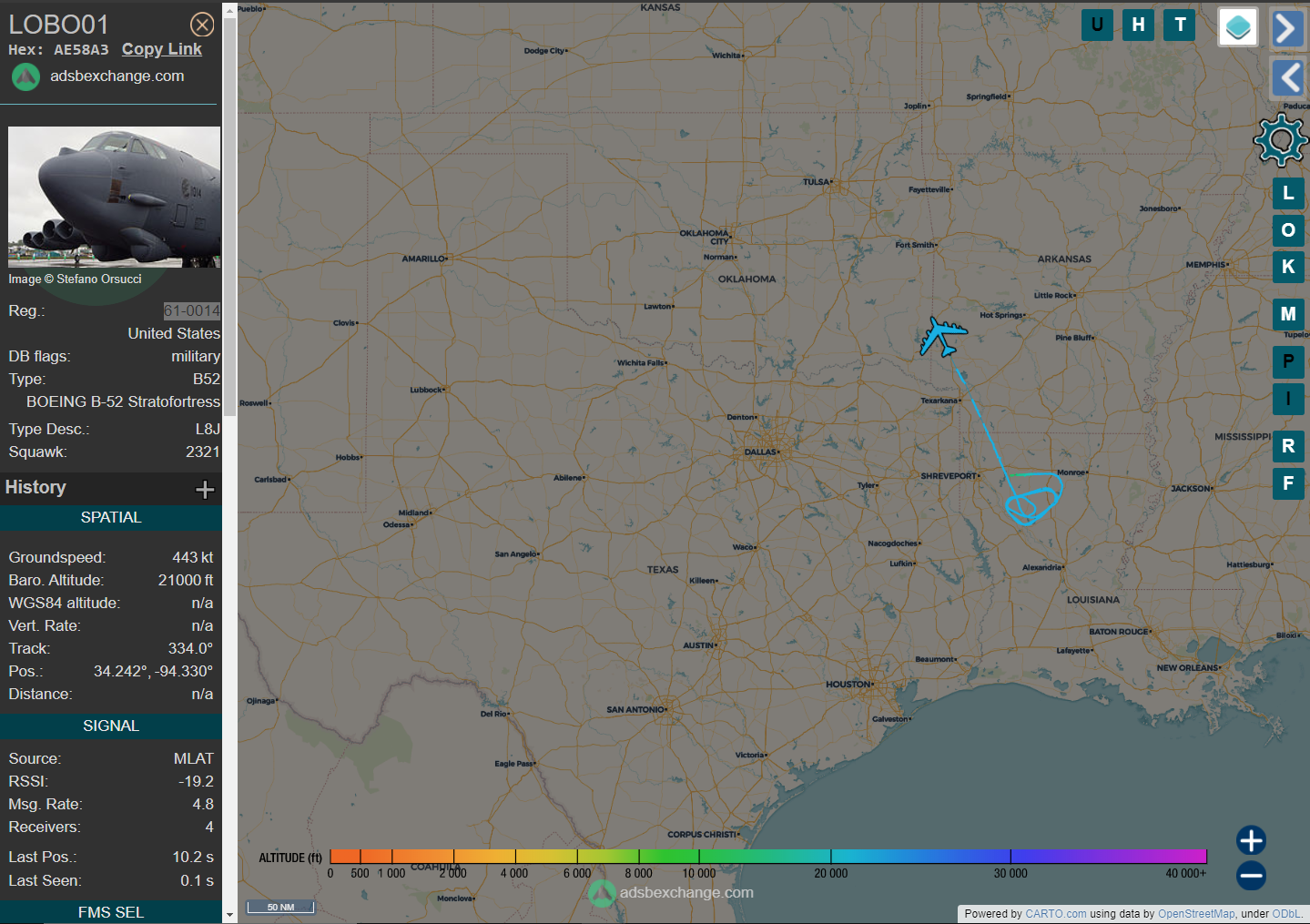Click the F button on map
The width and height of the screenshot is (1310, 924).
1288,483
